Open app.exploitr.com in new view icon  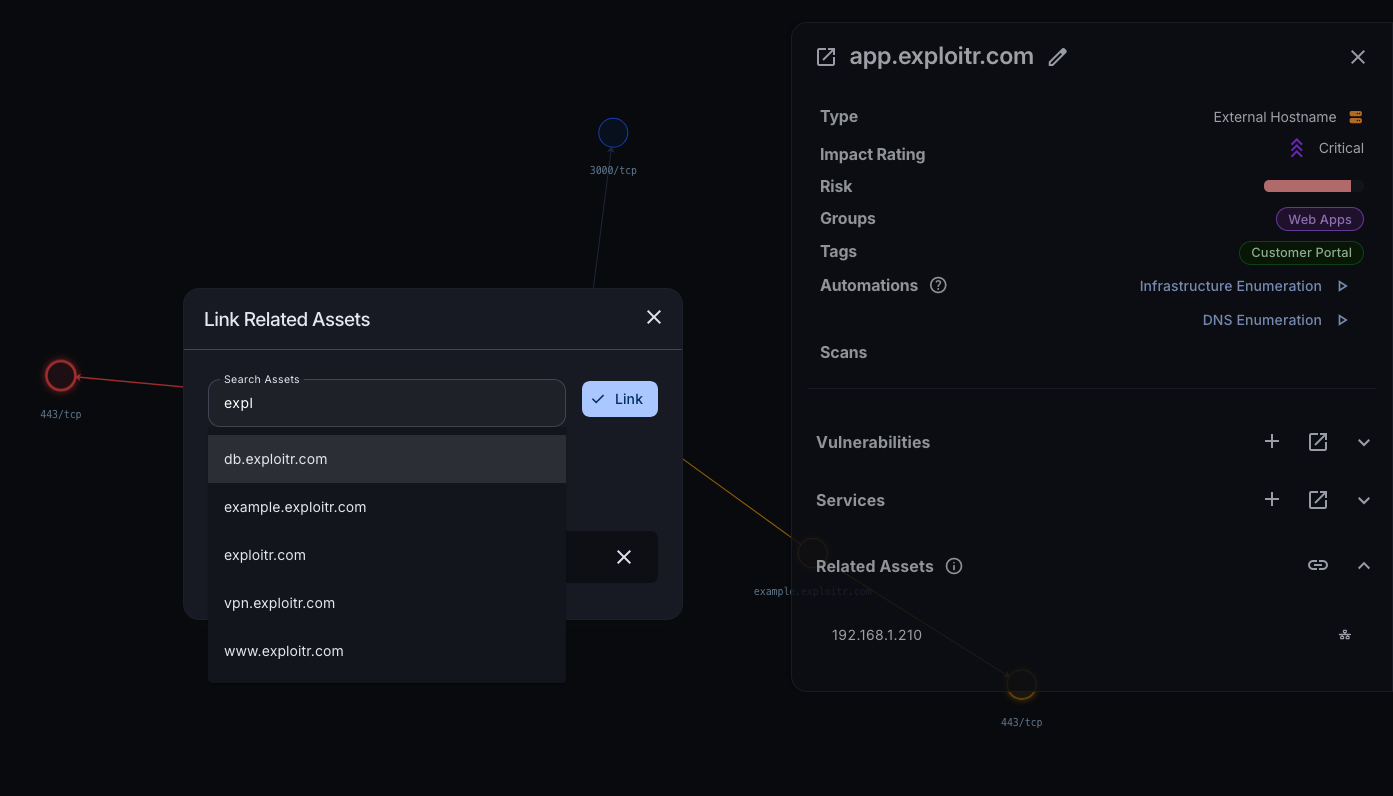(826, 57)
